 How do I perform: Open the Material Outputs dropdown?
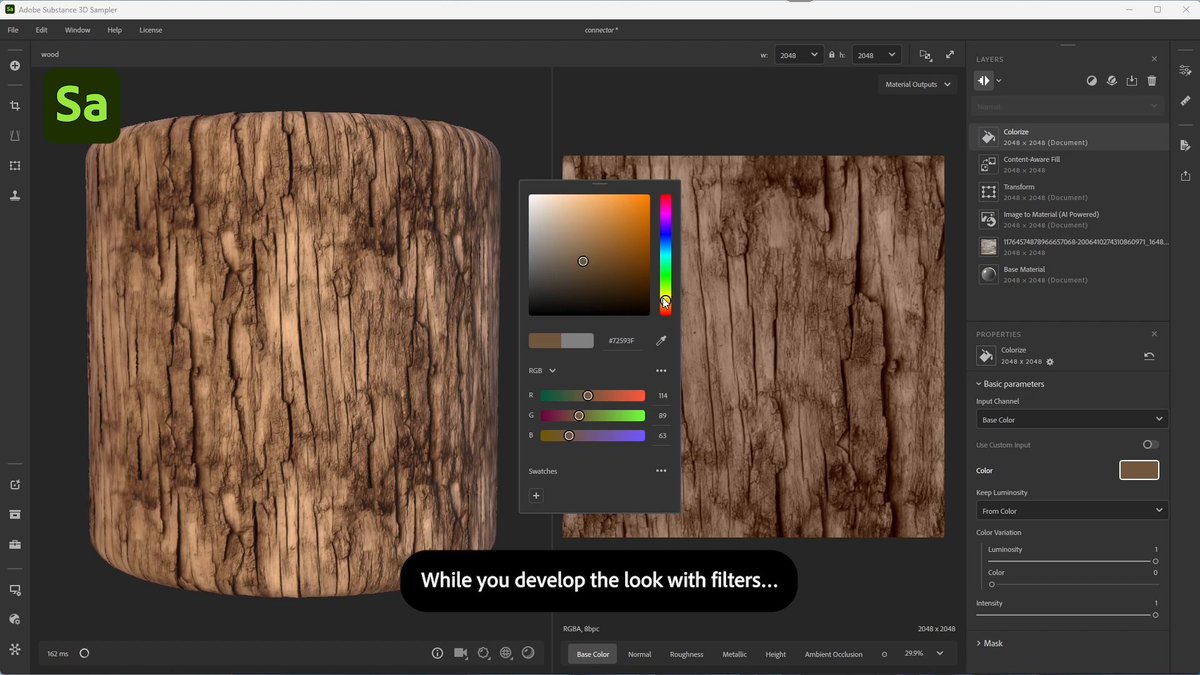coord(918,85)
